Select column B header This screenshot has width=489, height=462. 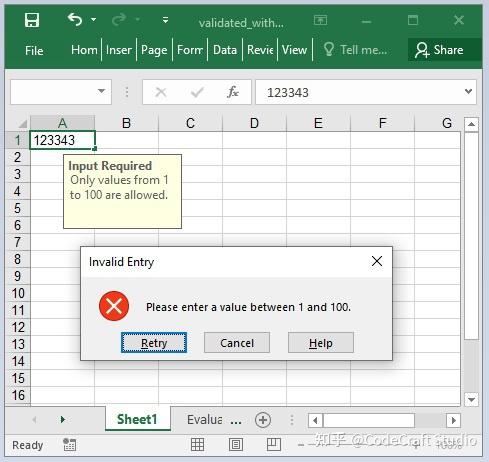(126, 123)
